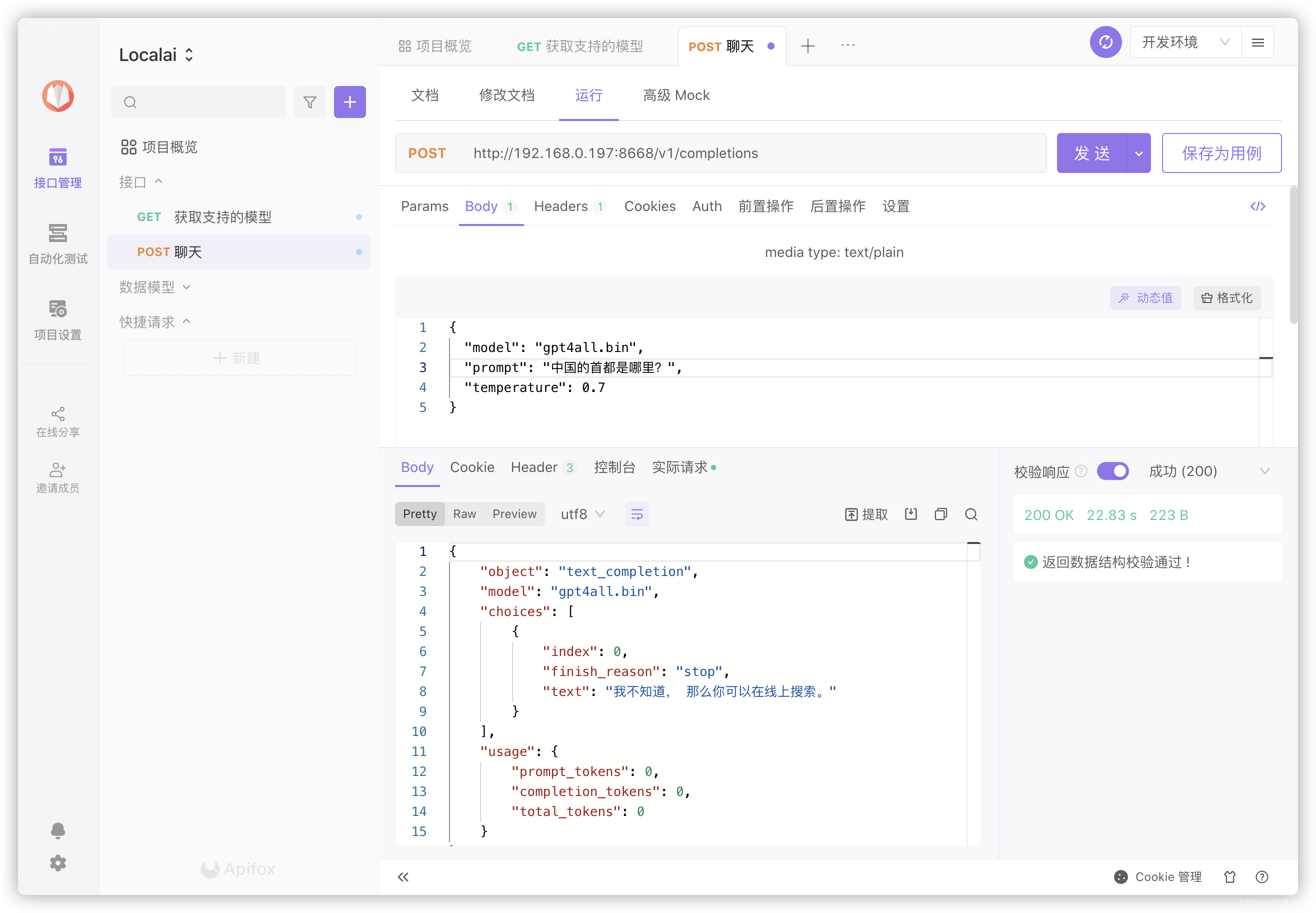
Task: Open the hamburger menu at top right
Action: click(x=1257, y=42)
